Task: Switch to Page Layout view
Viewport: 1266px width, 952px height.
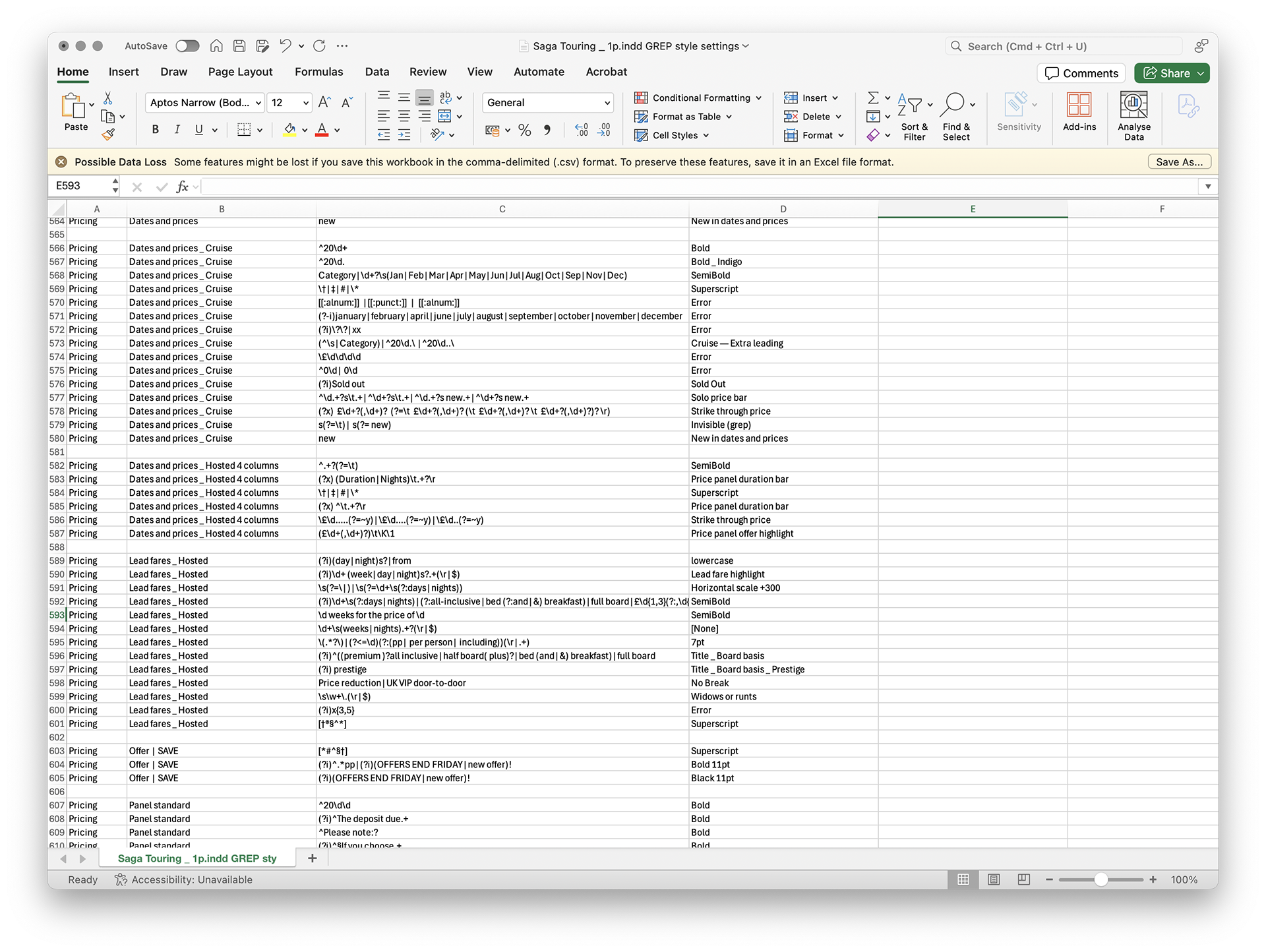Action: click(x=994, y=879)
